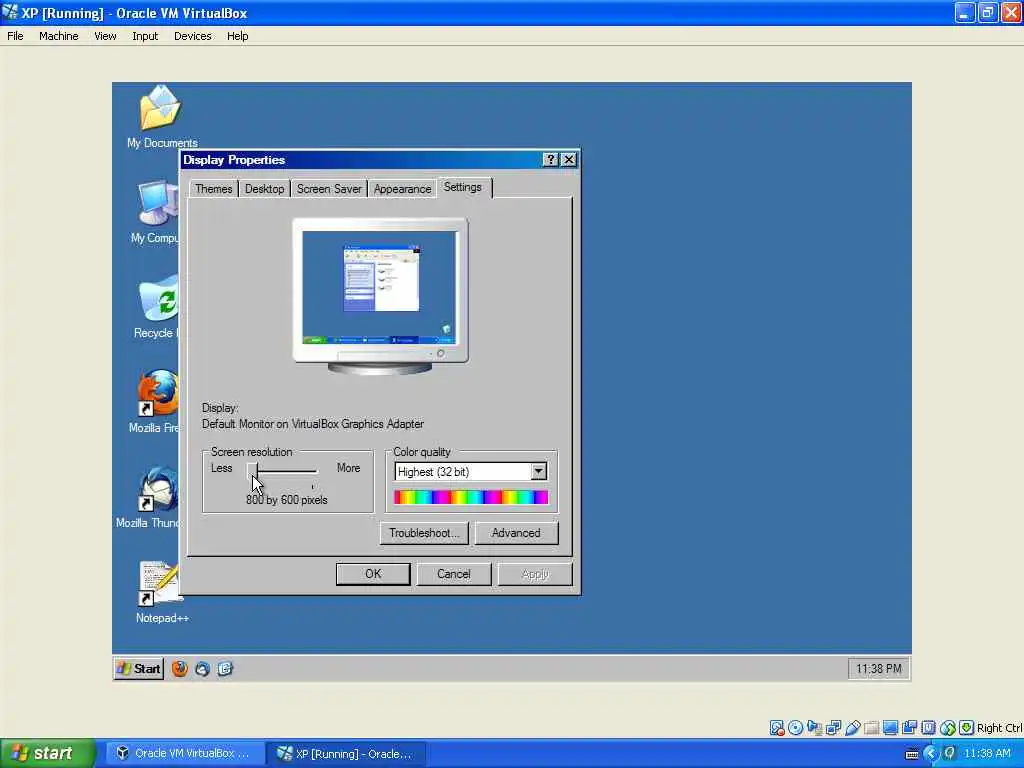Click the host tray keyboard icon
This screenshot has height=768, width=1024.
[x=912, y=754]
